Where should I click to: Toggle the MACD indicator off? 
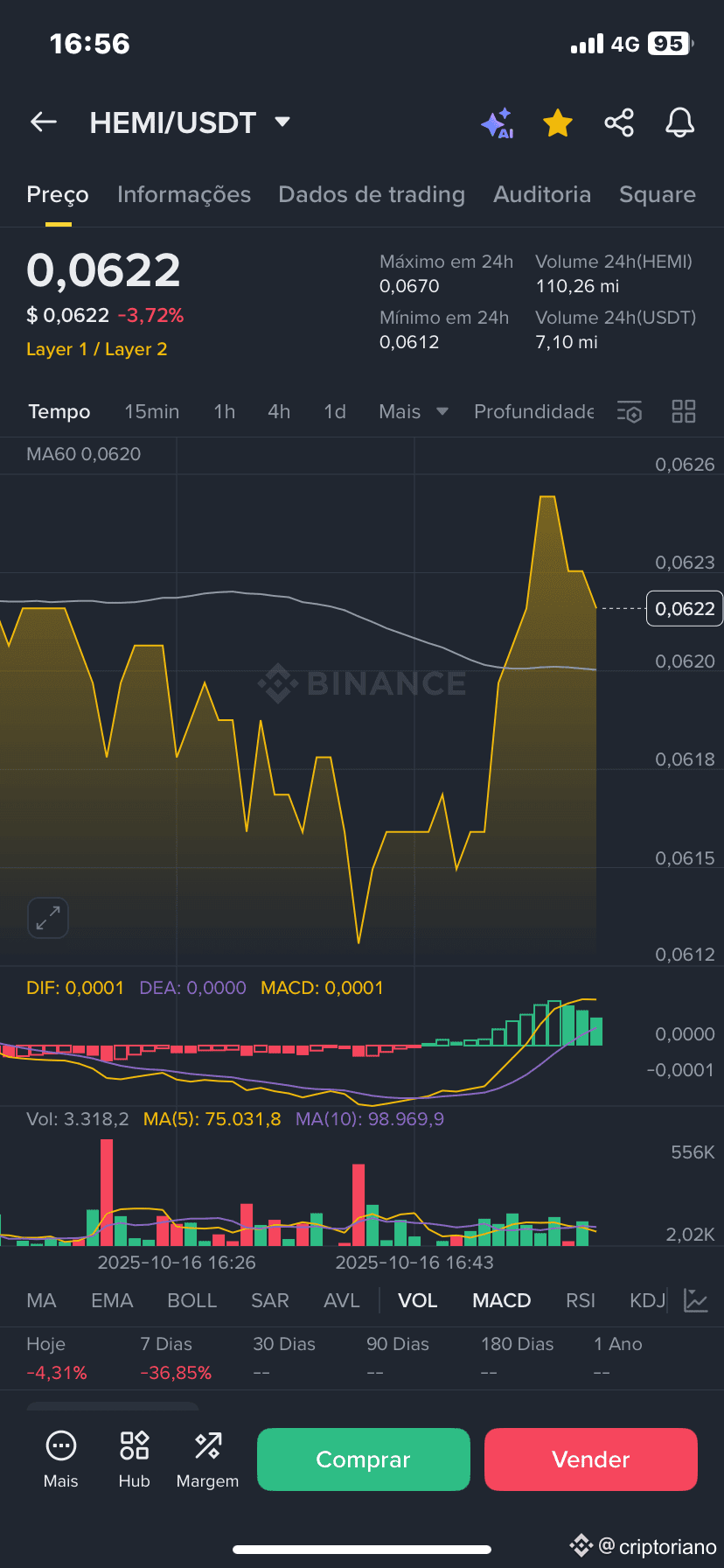[502, 1300]
